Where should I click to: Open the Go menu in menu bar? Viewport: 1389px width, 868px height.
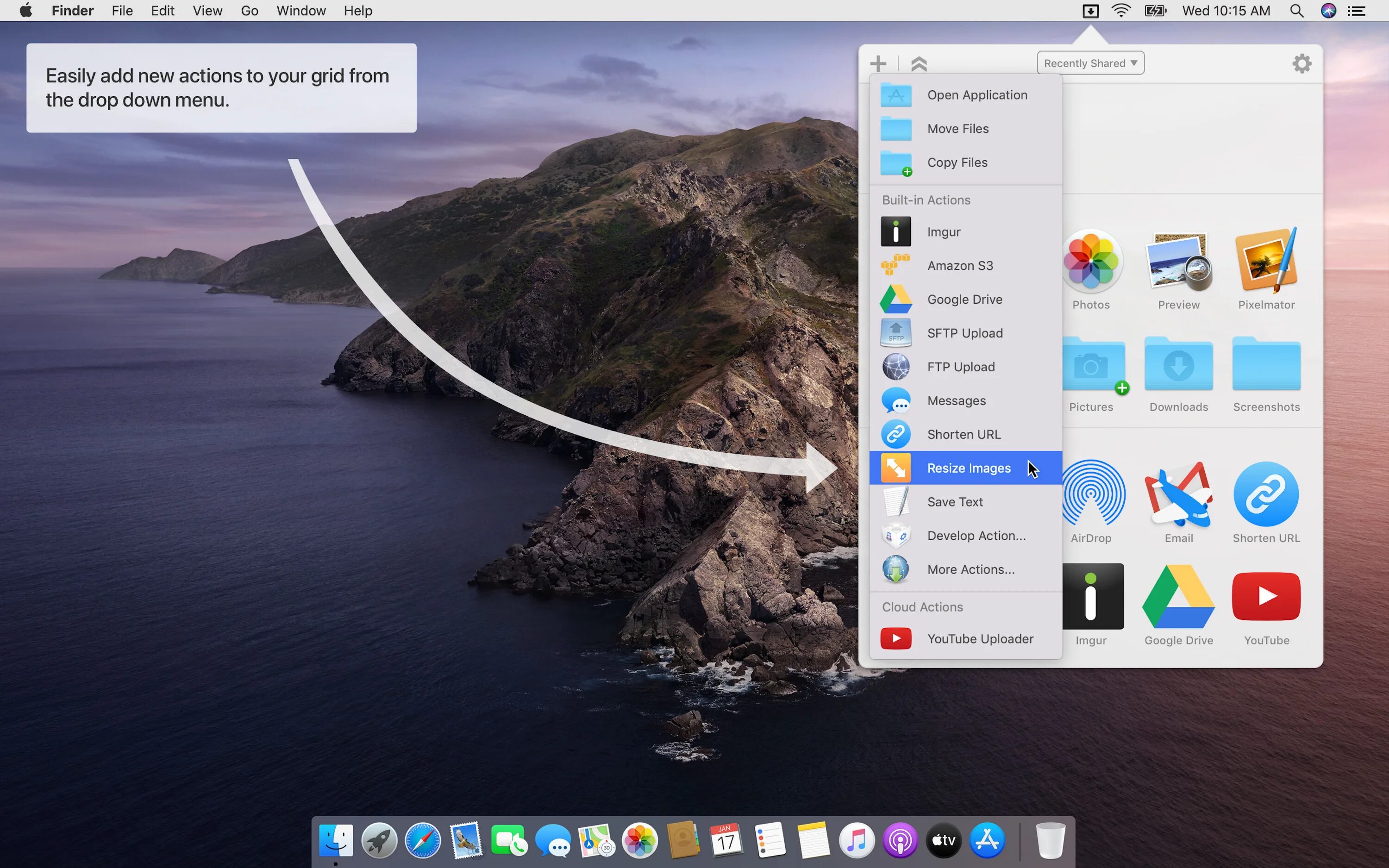pos(249,11)
